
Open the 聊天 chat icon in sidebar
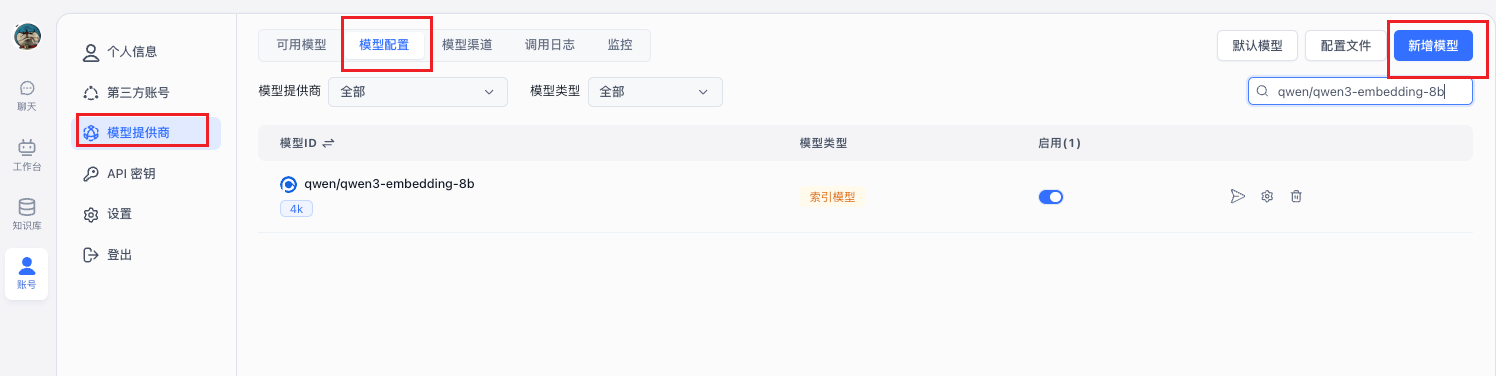point(27,95)
